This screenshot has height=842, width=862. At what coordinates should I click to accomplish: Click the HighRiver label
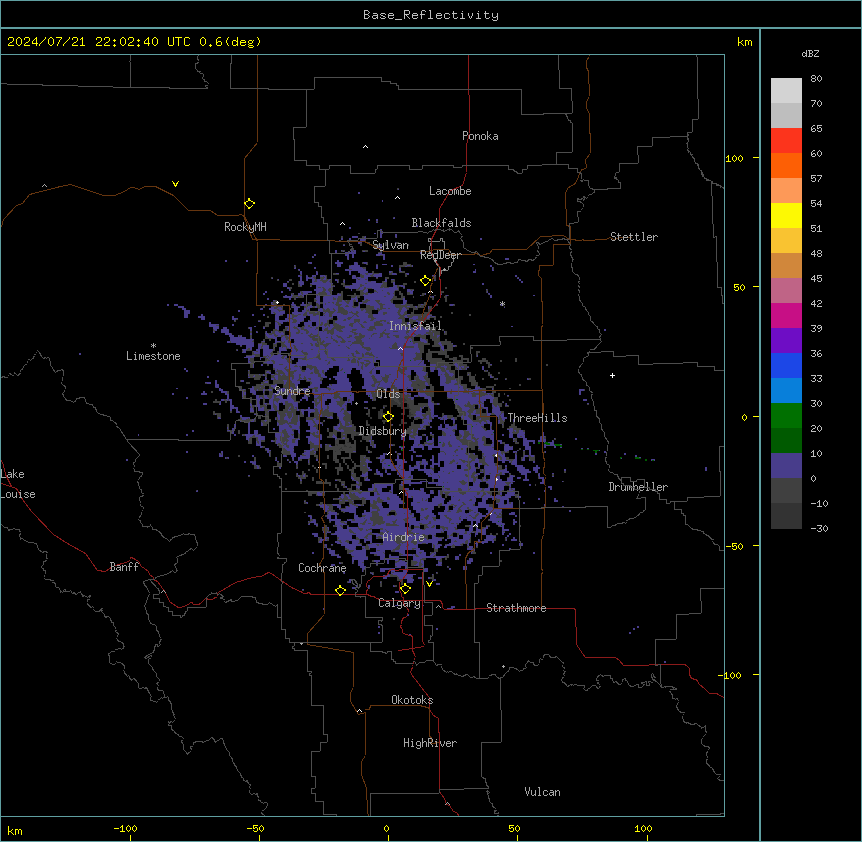pos(430,743)
